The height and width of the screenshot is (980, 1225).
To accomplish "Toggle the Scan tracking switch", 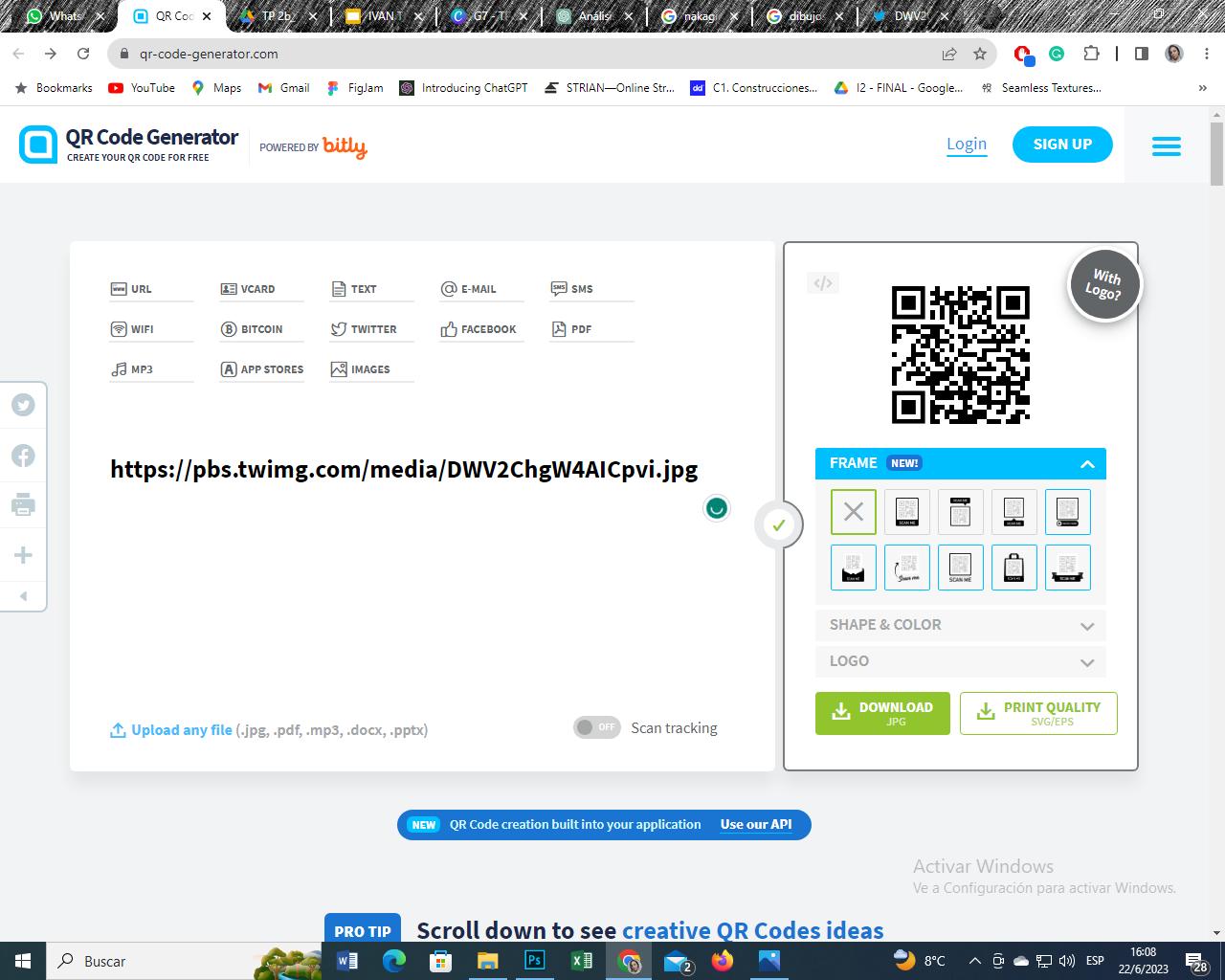I will [597, 727].
